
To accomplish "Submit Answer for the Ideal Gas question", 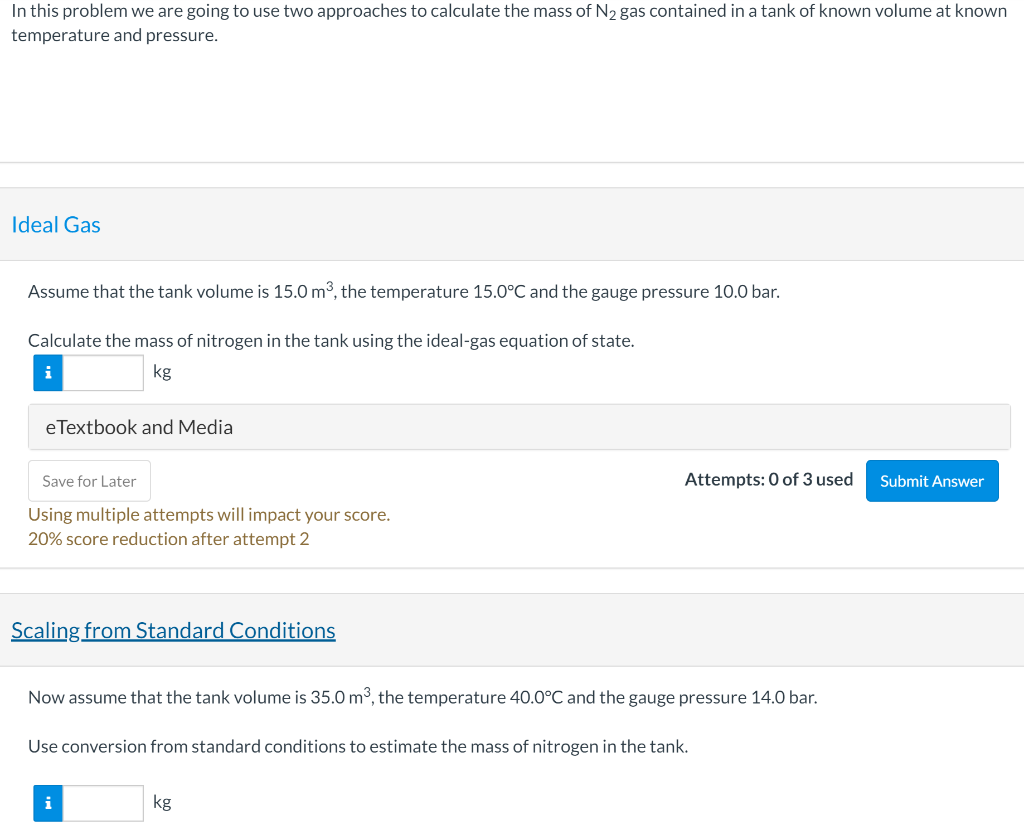I will coord(932,481).
